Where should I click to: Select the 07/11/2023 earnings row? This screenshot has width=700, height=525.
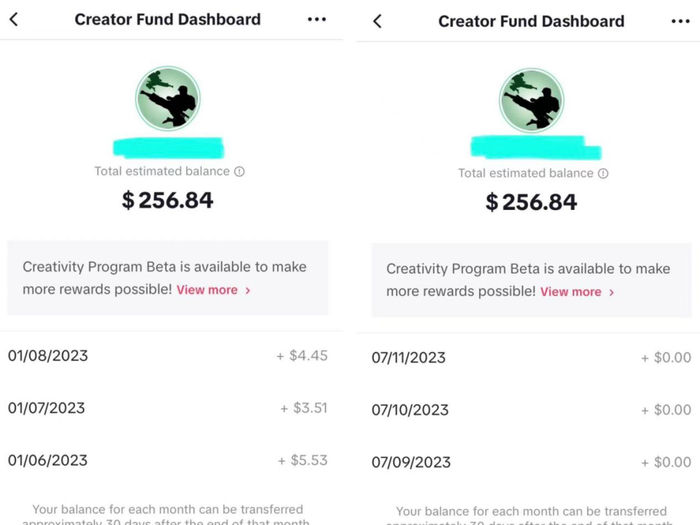pos(531,357)
